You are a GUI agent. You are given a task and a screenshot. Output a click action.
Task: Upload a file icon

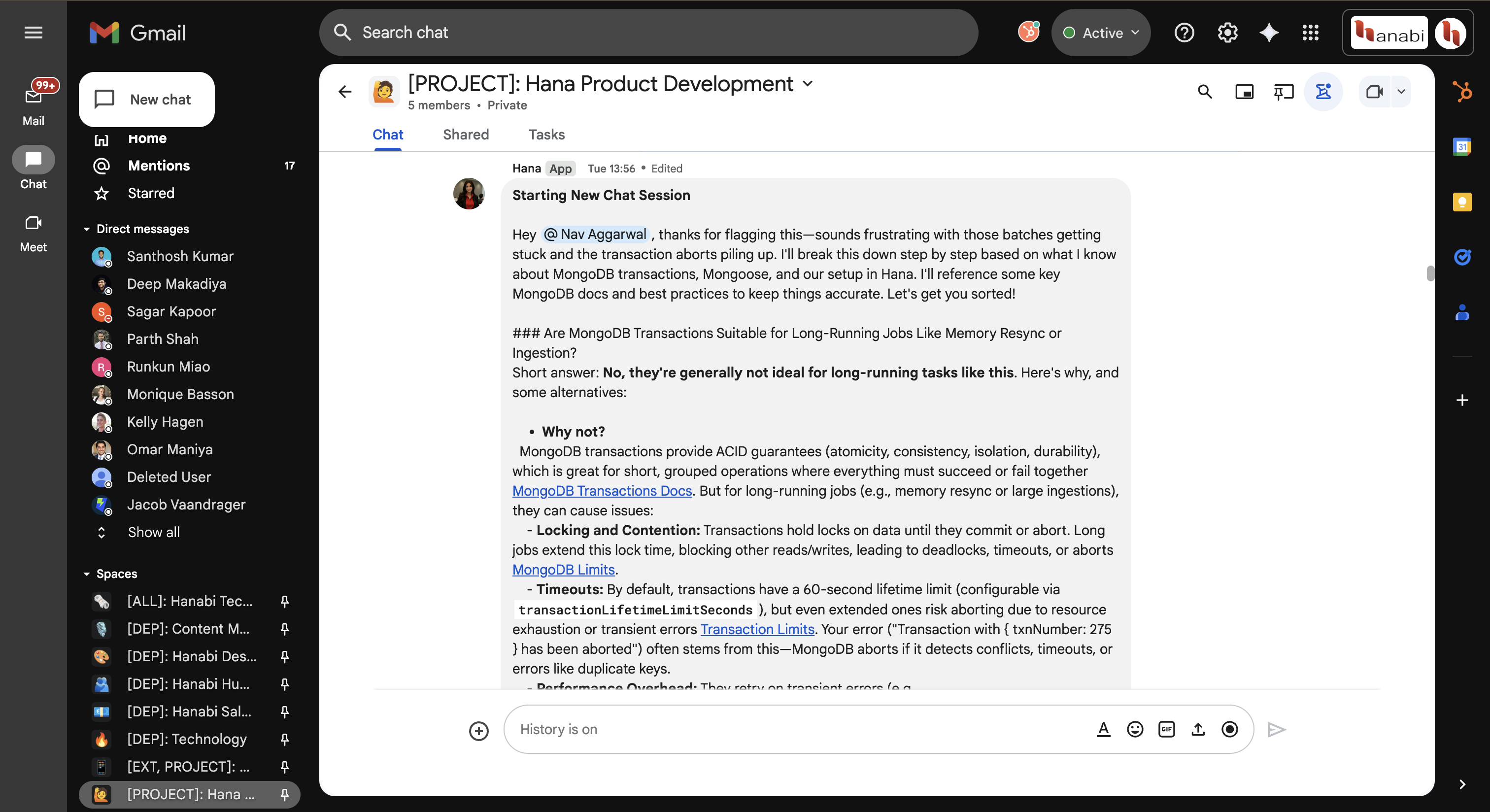coord(1198,729)
